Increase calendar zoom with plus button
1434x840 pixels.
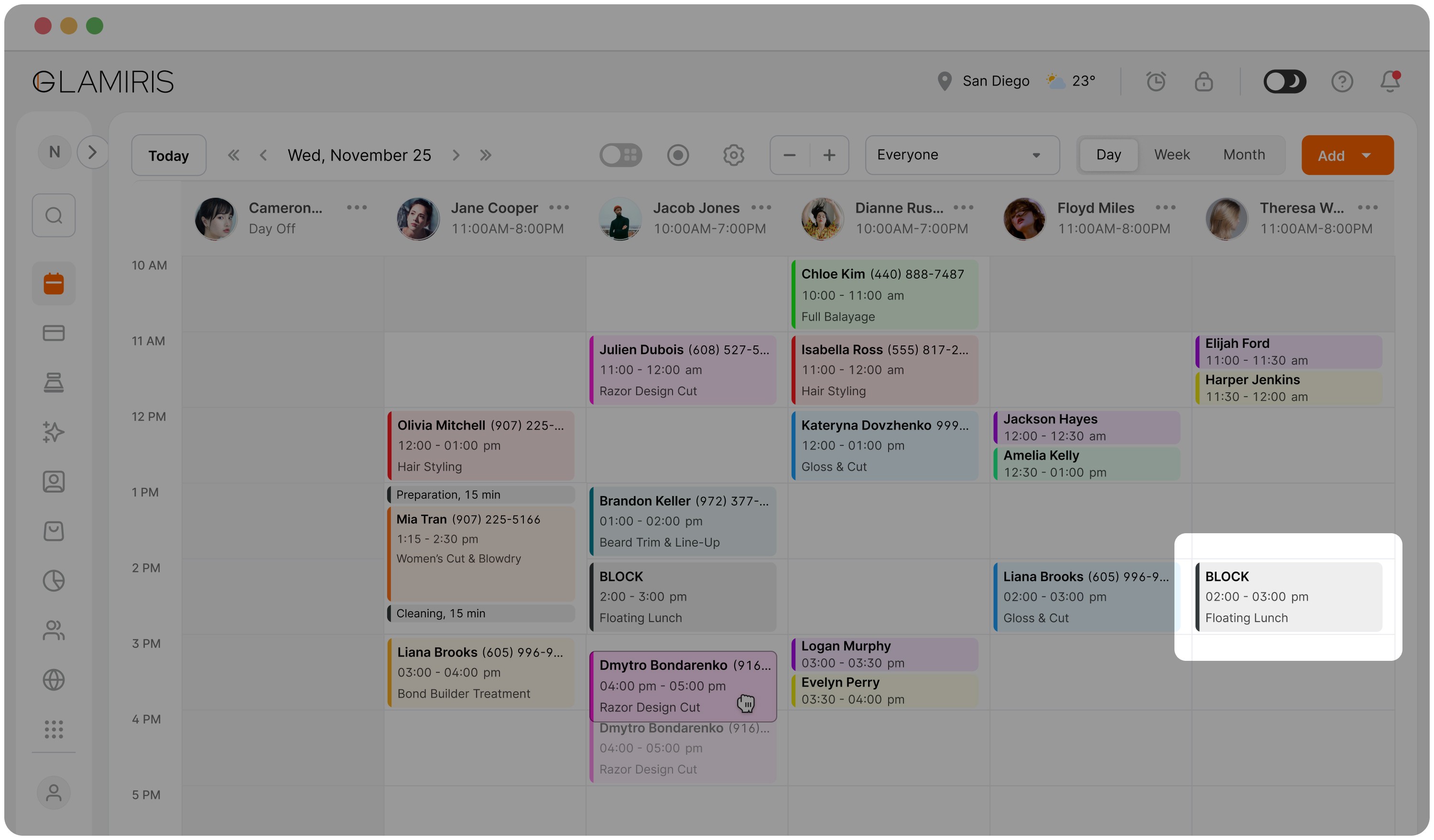[829, 155]
